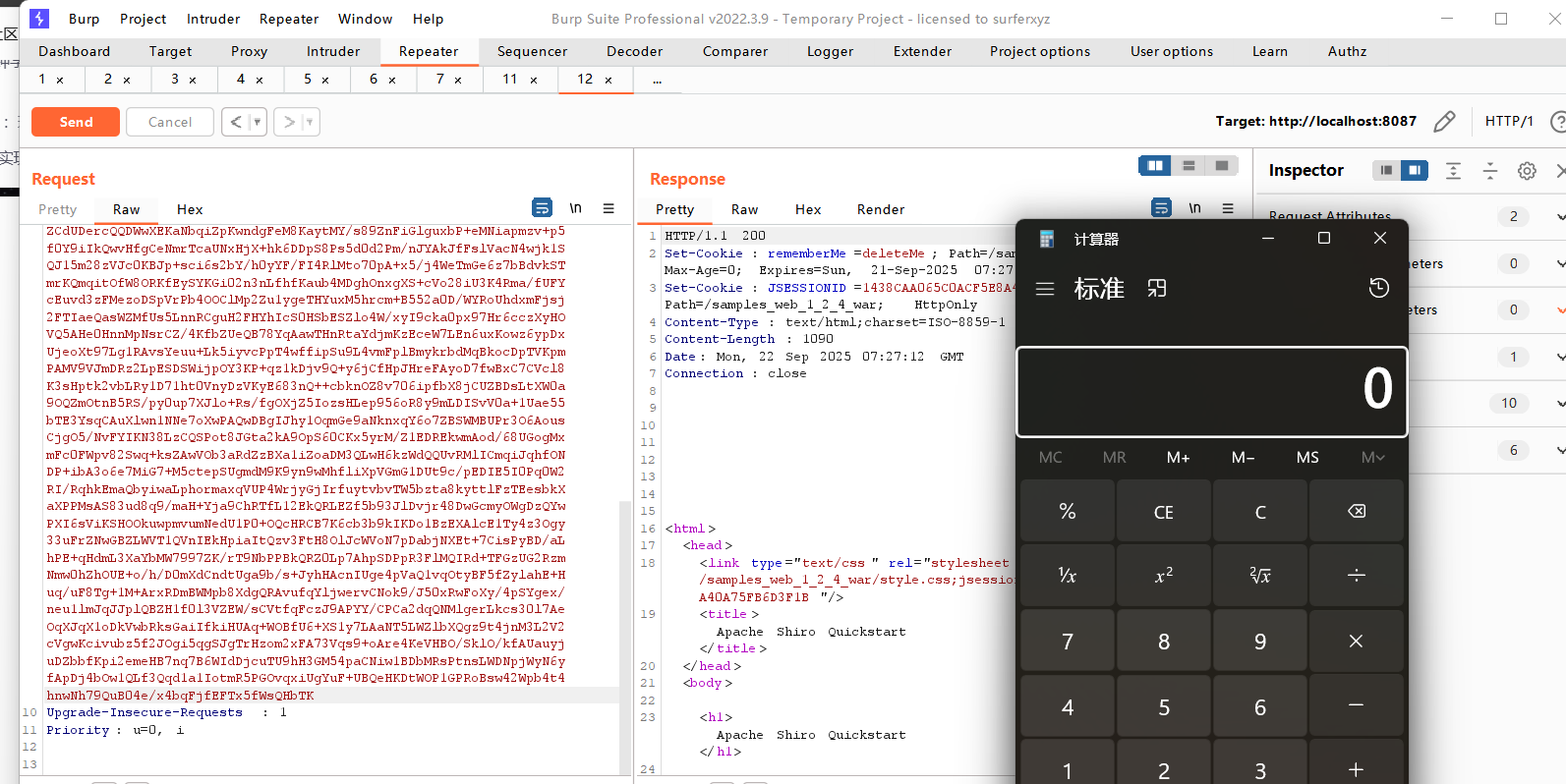This screenshot has height=784, width=1566.
Task: Switch to the Decoder tab
Action: 634,51
